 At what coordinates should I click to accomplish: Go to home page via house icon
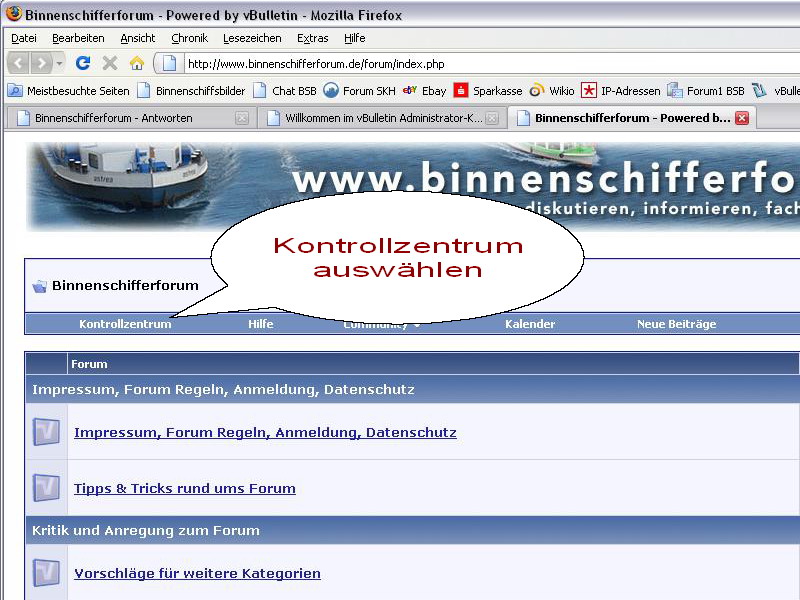[137, 63]
